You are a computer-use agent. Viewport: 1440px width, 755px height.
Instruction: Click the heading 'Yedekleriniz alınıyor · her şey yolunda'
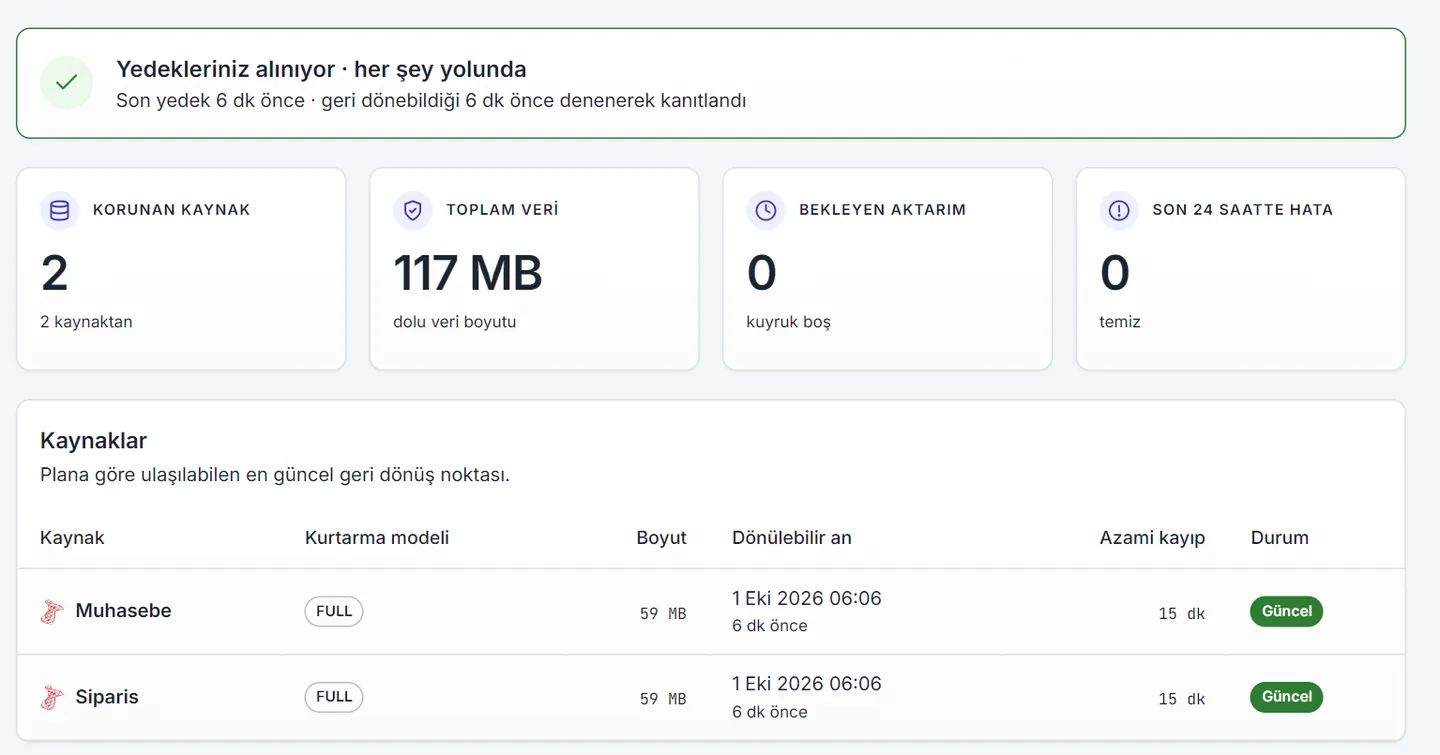click(x=321, y=70)
